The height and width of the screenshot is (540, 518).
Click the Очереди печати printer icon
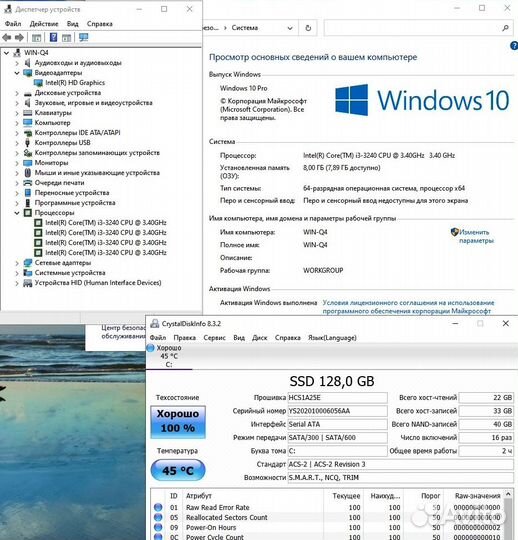(x=28, y=183)
